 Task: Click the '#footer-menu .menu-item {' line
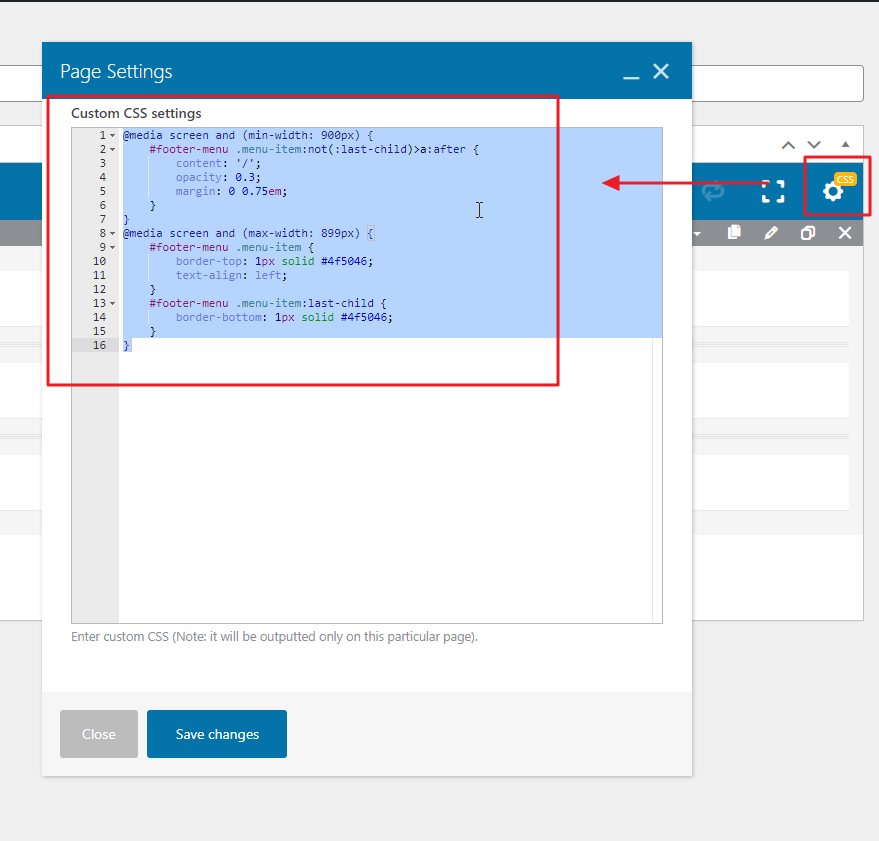(x=232, y=247)
